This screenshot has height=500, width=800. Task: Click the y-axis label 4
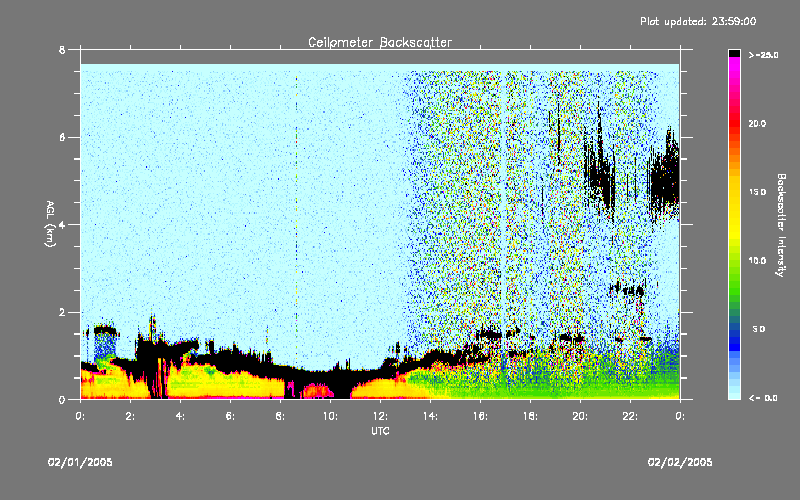pyautogui.click(x=62, y=225)
